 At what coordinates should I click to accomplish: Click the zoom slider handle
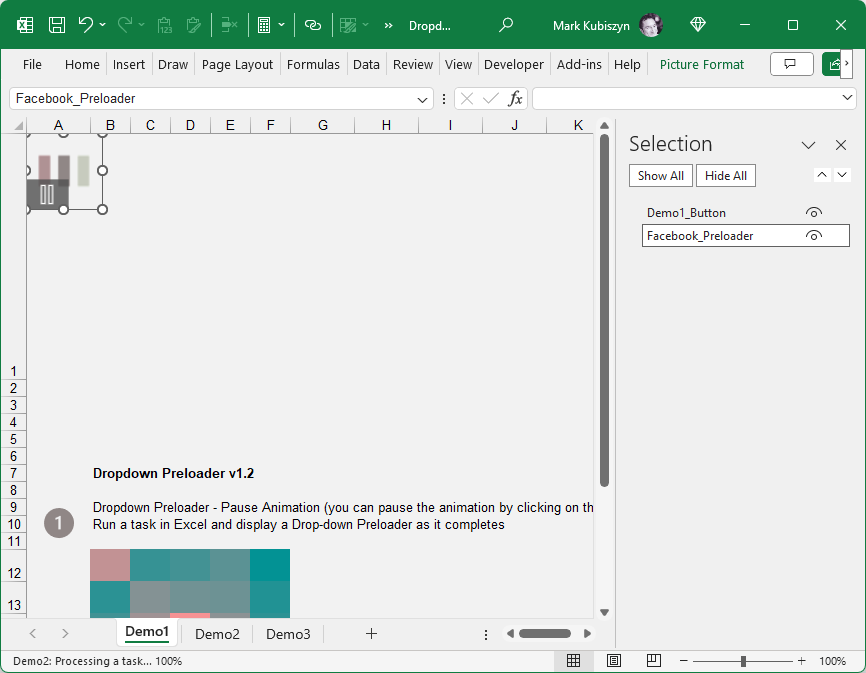pyautogui.click(x=743, y=661)
